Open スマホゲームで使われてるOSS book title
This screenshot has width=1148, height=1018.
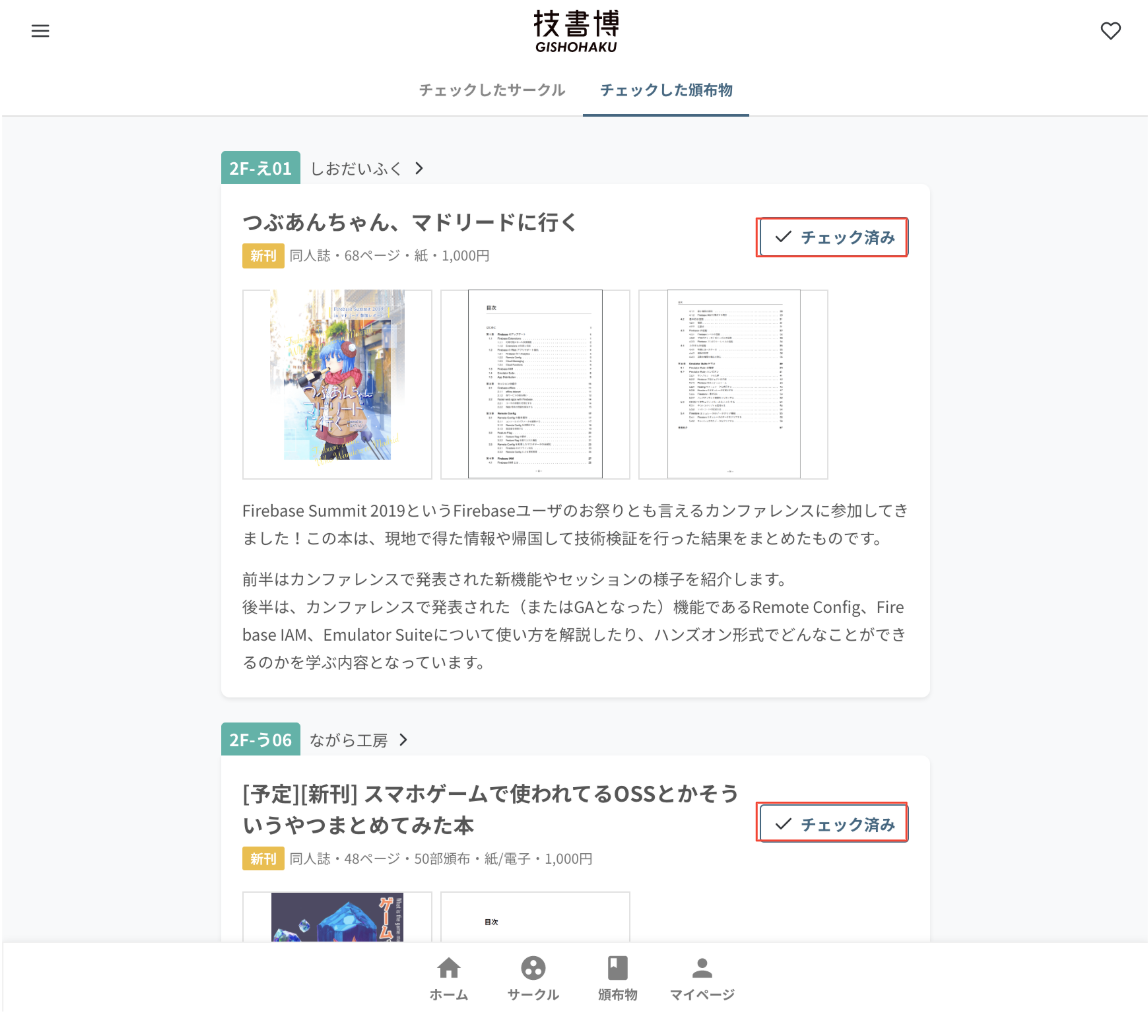pyautogui.click(x=490, y=809)
